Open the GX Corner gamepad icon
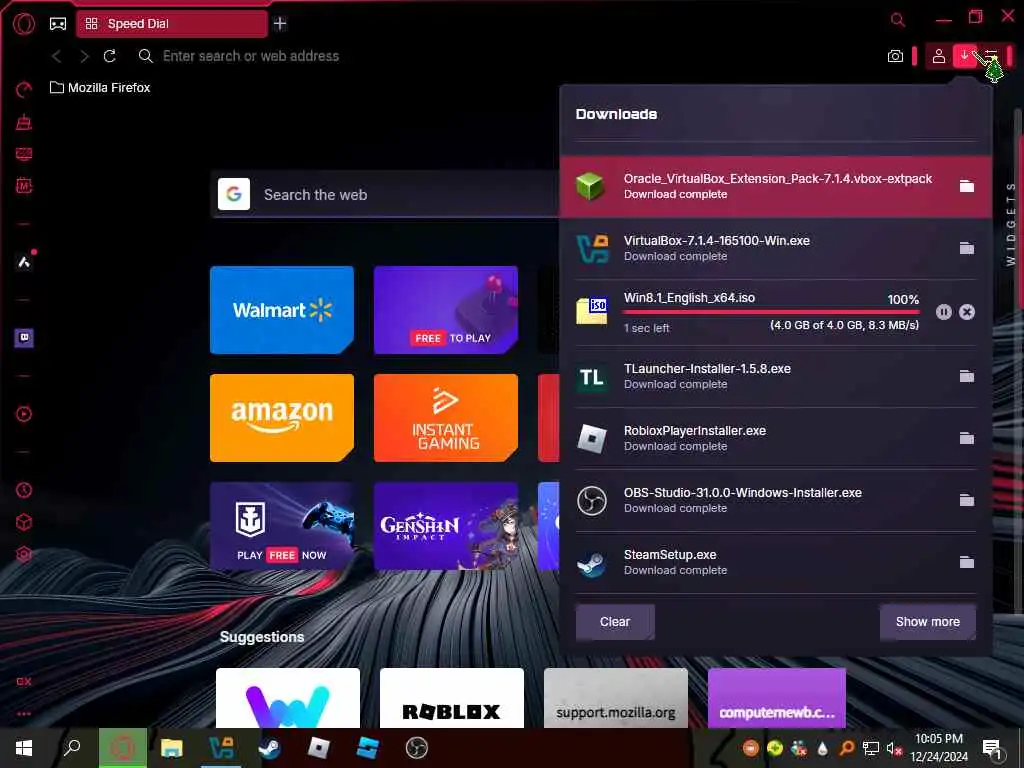This screenshot has width=1024, height=768. click(58, 24)
